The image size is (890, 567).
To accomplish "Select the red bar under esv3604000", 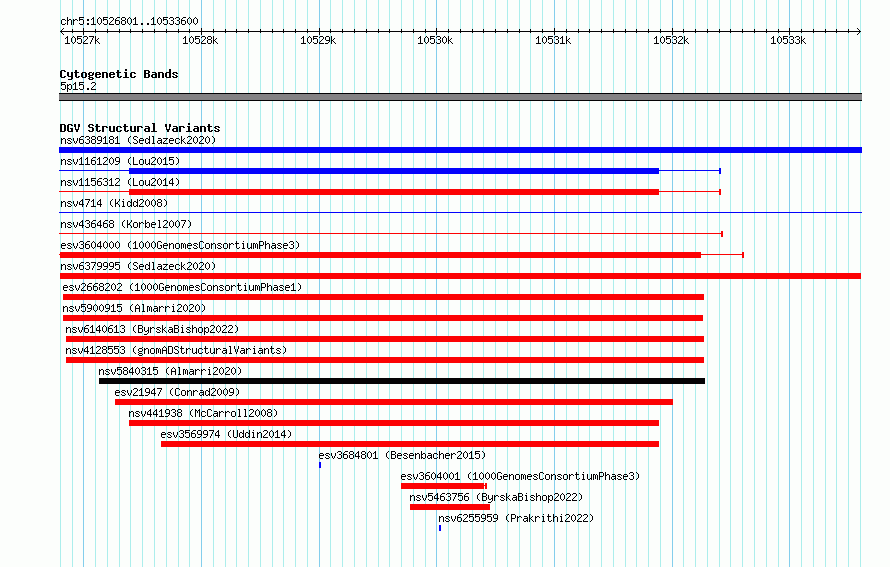I will (380, 255).
